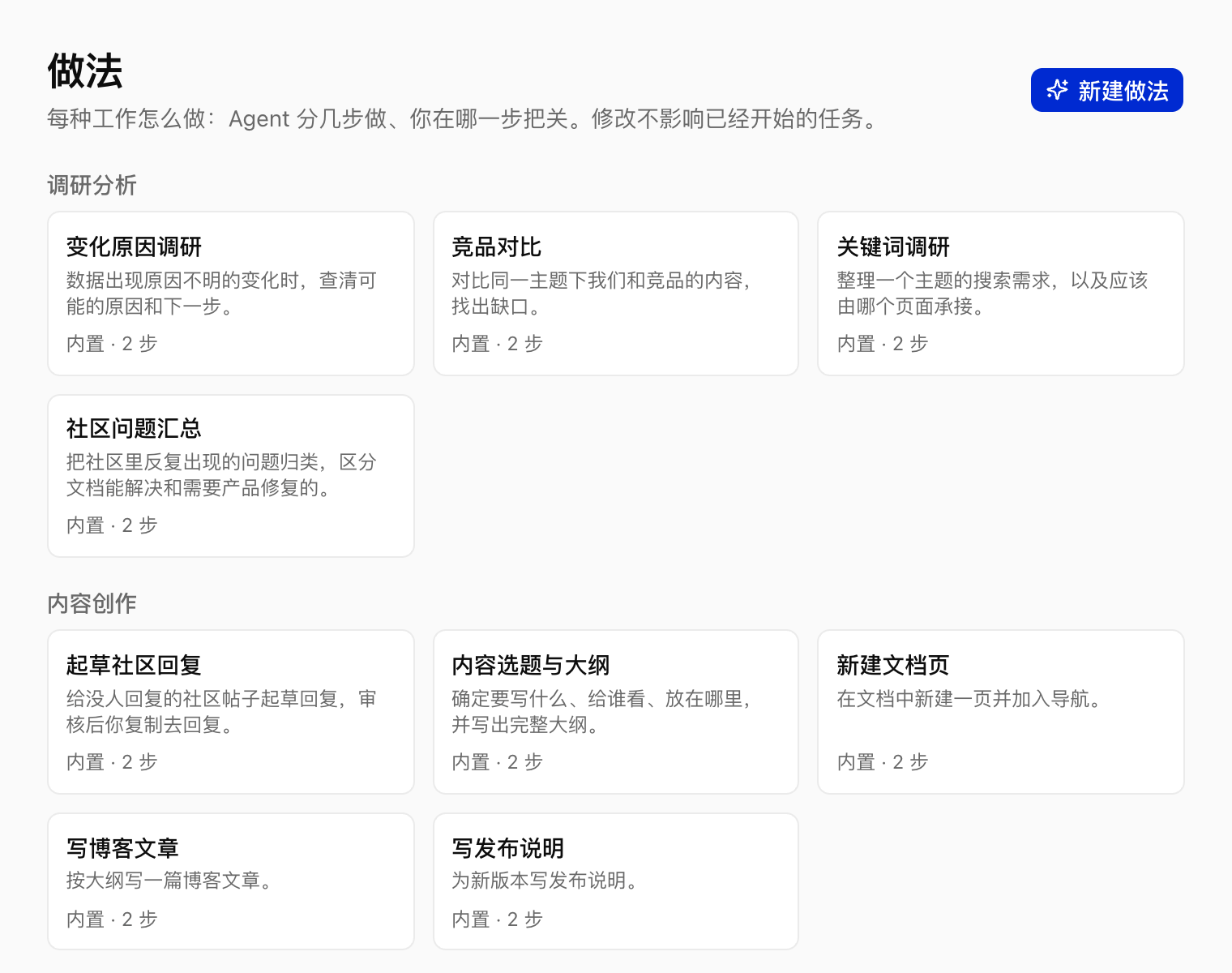Click the 调研分析 section heading
The width and height of the screenshot is (1232, 973).
(92, 185)
